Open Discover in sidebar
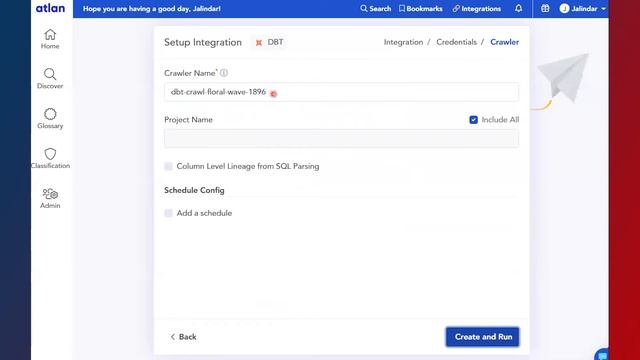Screen dimensions: 640x360 click(50, 79)
